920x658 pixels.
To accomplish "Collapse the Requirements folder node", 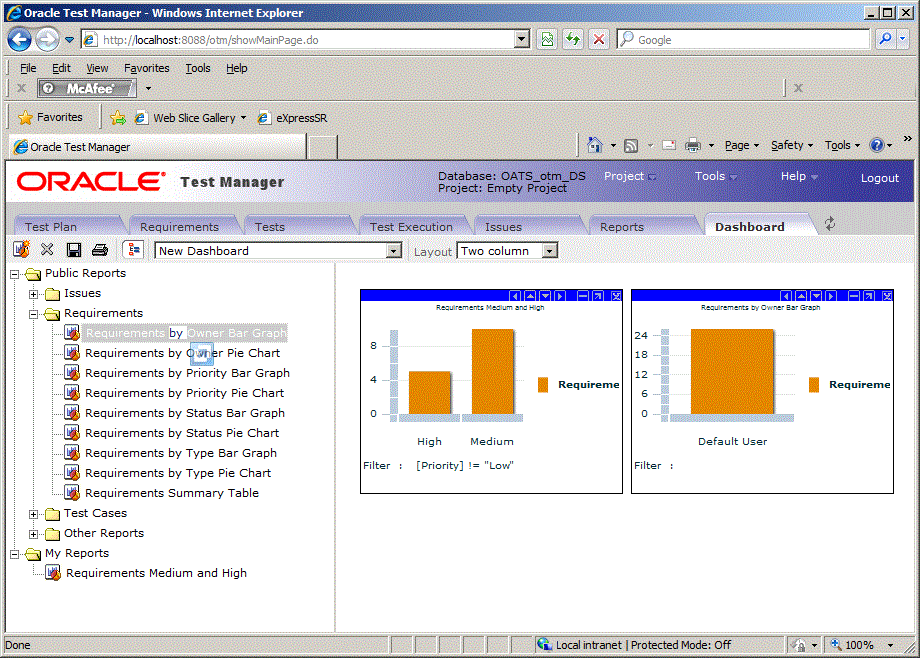I will click(x=33, y=314).
